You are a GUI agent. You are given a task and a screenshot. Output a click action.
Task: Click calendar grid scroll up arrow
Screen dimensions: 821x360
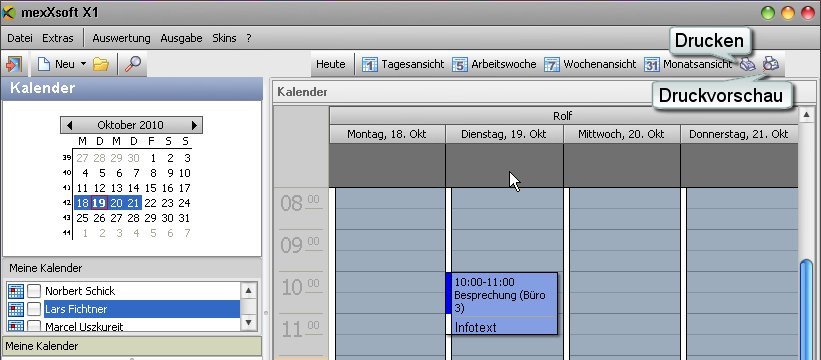point(806,115)
